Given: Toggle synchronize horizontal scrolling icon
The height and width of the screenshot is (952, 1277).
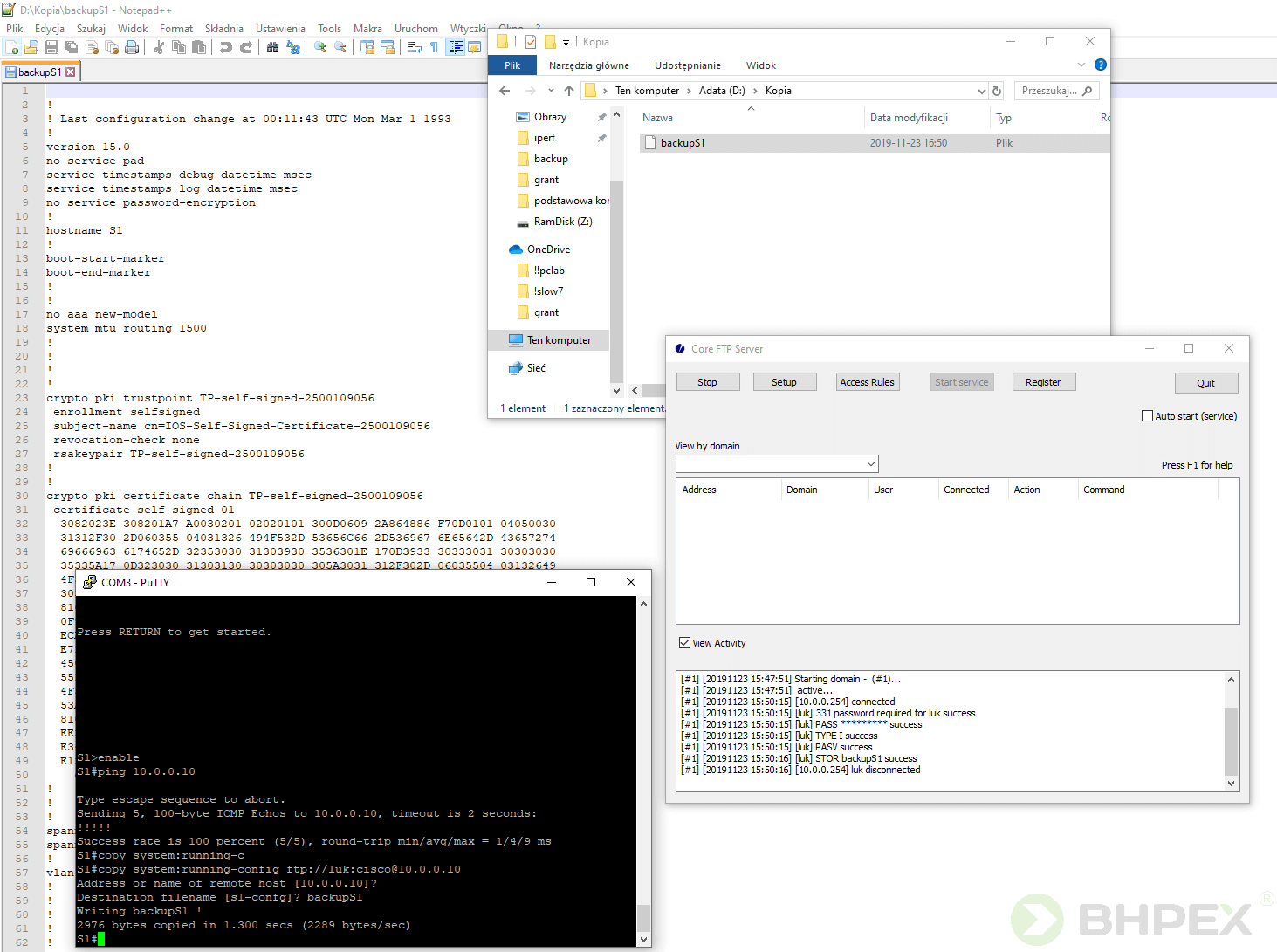Looking at the screenshot, I should 388,47.
